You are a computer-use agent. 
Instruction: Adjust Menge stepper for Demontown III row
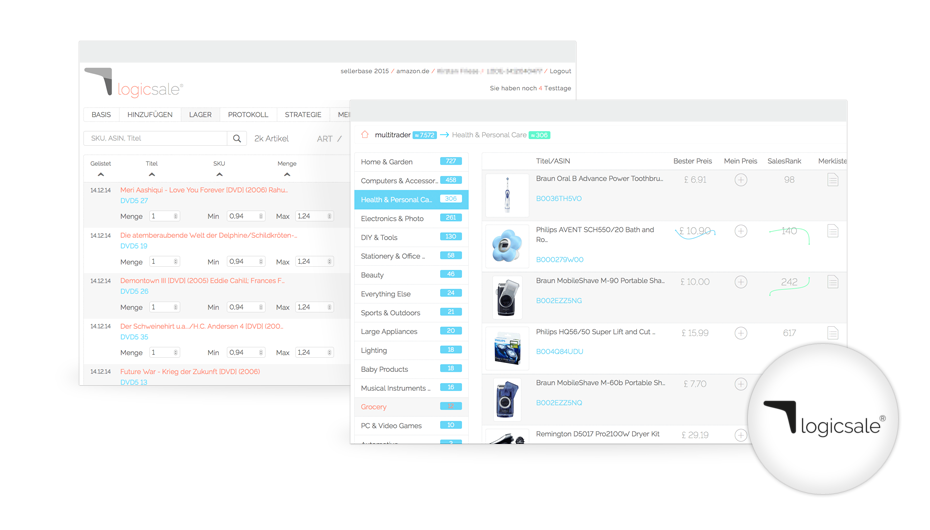tap(176, 307)
